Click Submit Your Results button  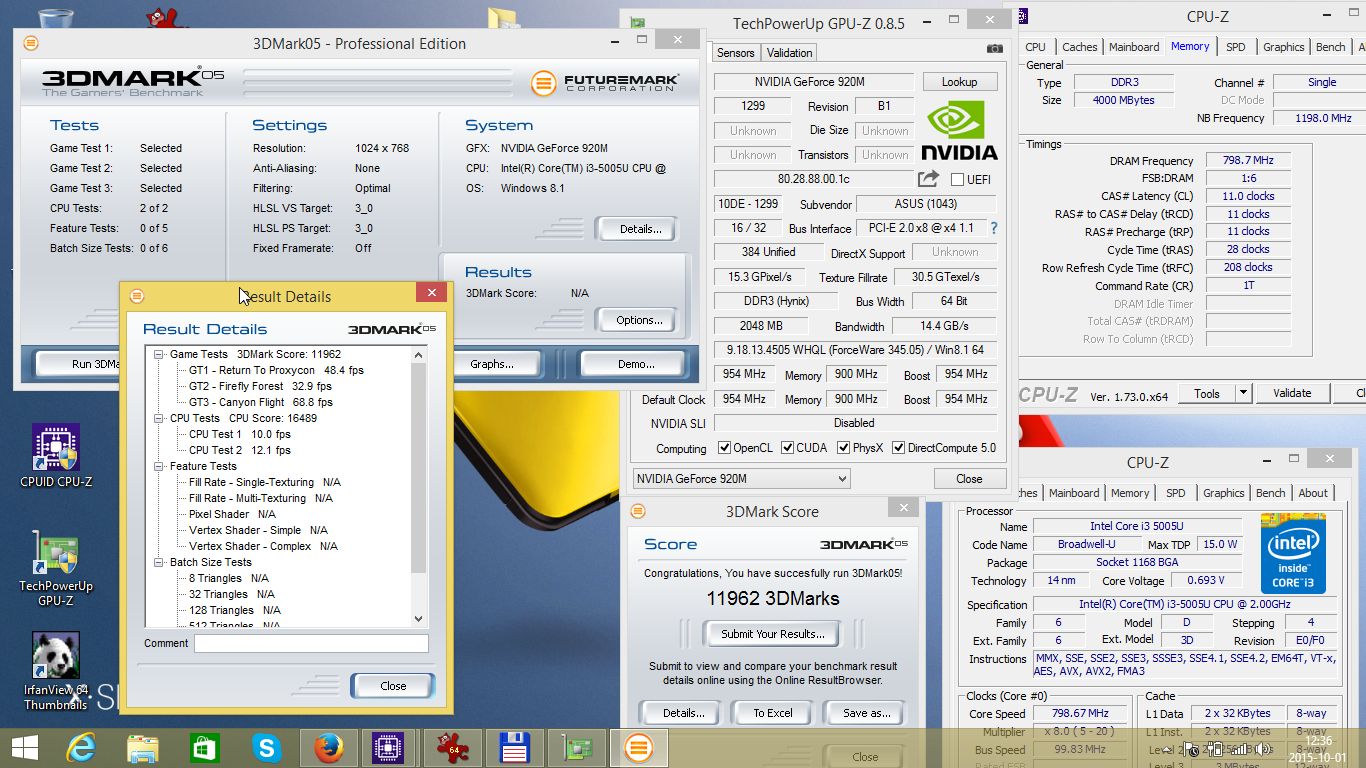click(x=773, y=634)
